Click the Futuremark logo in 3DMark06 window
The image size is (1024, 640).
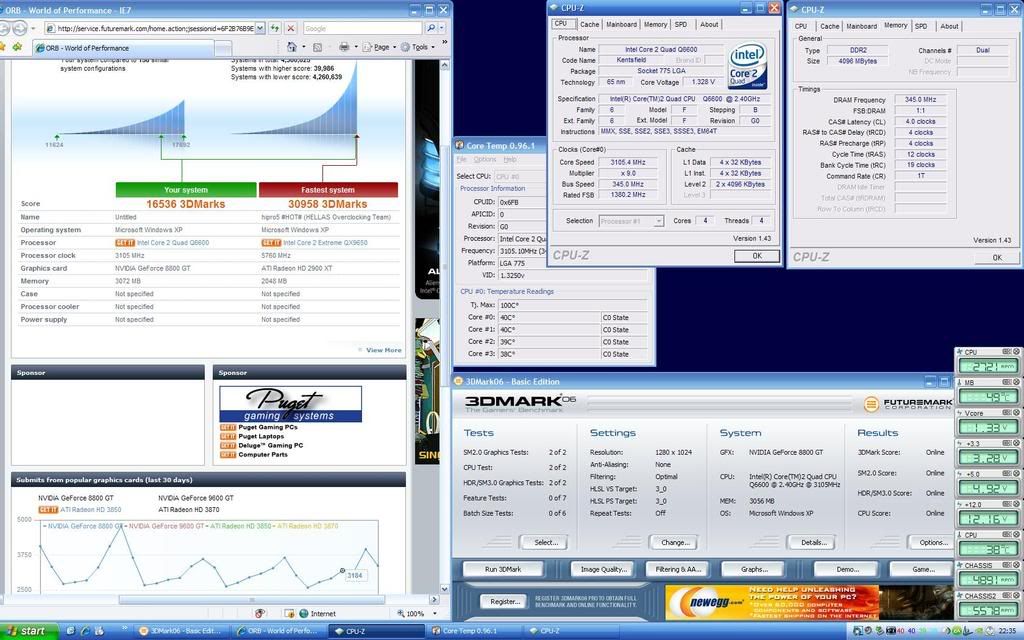click(907, 404)
